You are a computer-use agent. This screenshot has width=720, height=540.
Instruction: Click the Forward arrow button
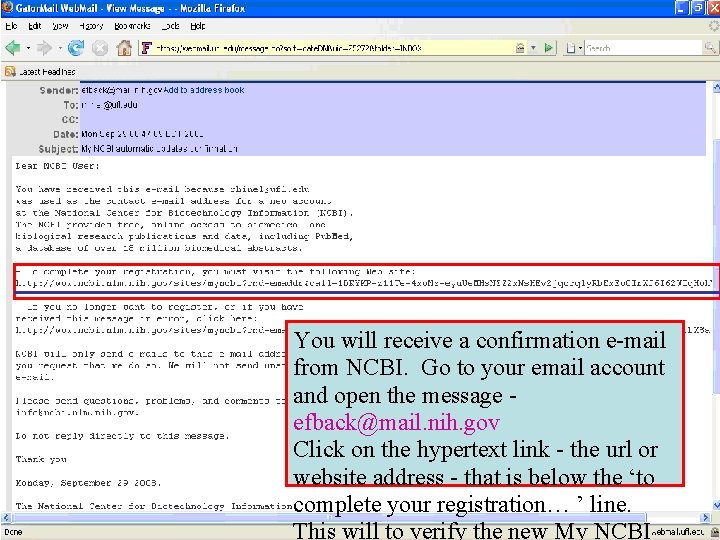coord(45,48)
